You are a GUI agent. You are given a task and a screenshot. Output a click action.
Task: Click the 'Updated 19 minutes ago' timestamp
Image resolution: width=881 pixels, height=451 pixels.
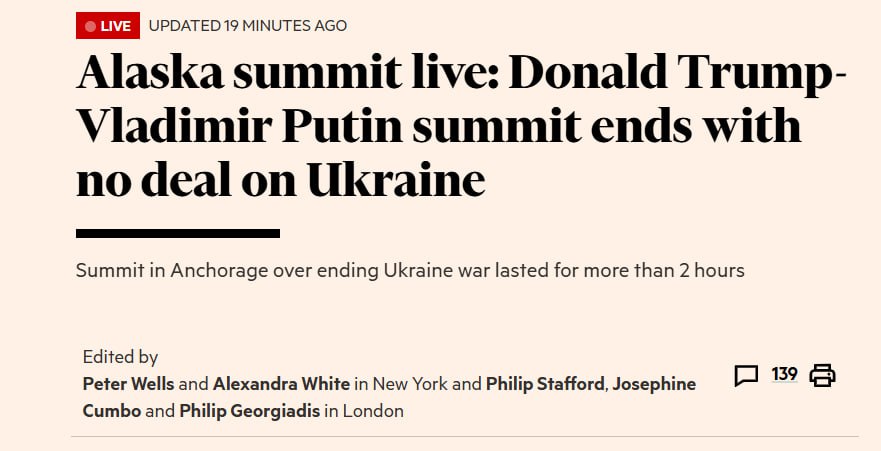pos(247,25)
